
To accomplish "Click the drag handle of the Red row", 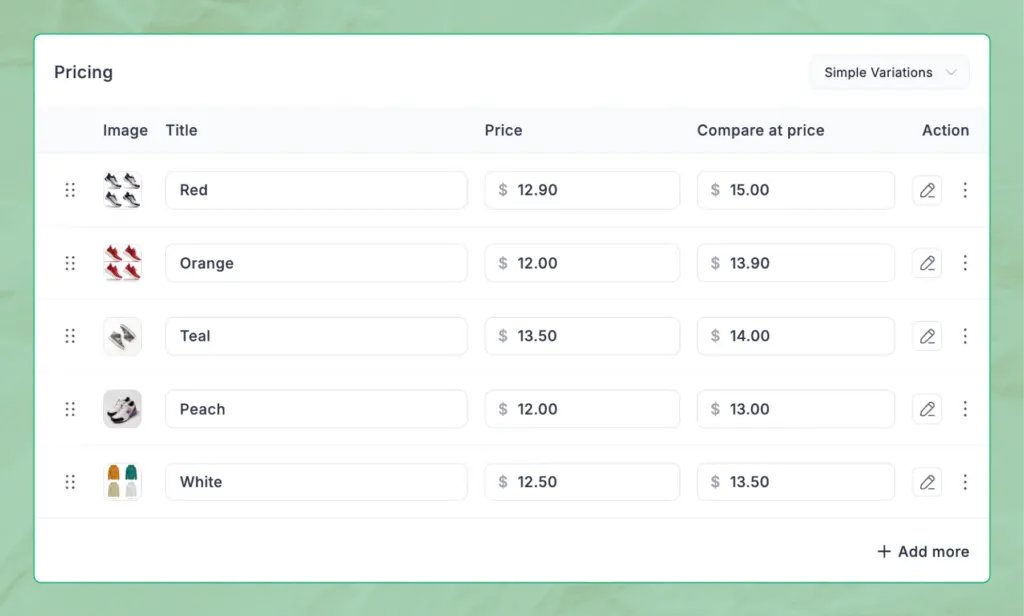I will (70, 190).
